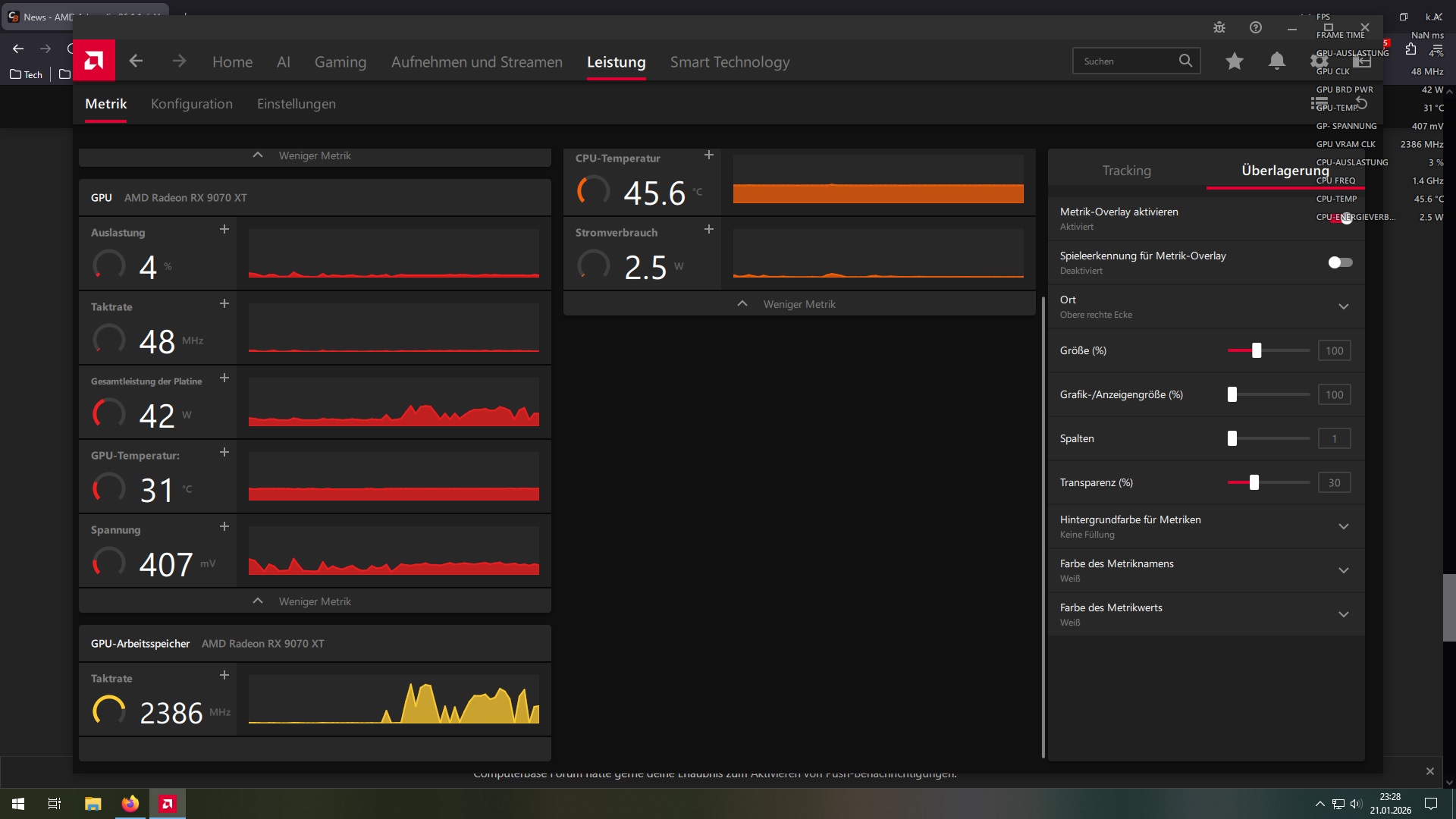Screen dimensions: 1456x819
Task: Click the search magnifier icon
Action: tap(1185, 61)
